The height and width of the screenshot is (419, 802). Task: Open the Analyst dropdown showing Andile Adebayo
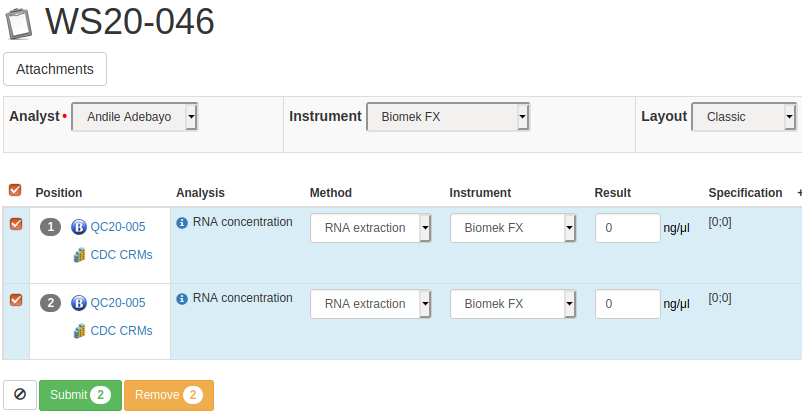pyautogui.click(x=135, y=117)
